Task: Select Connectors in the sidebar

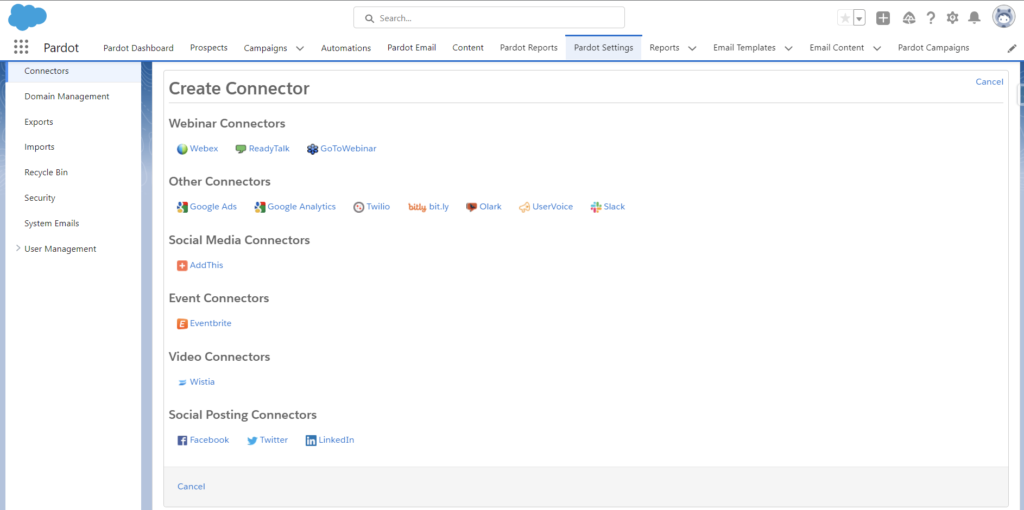Action: tap(71, 71)
